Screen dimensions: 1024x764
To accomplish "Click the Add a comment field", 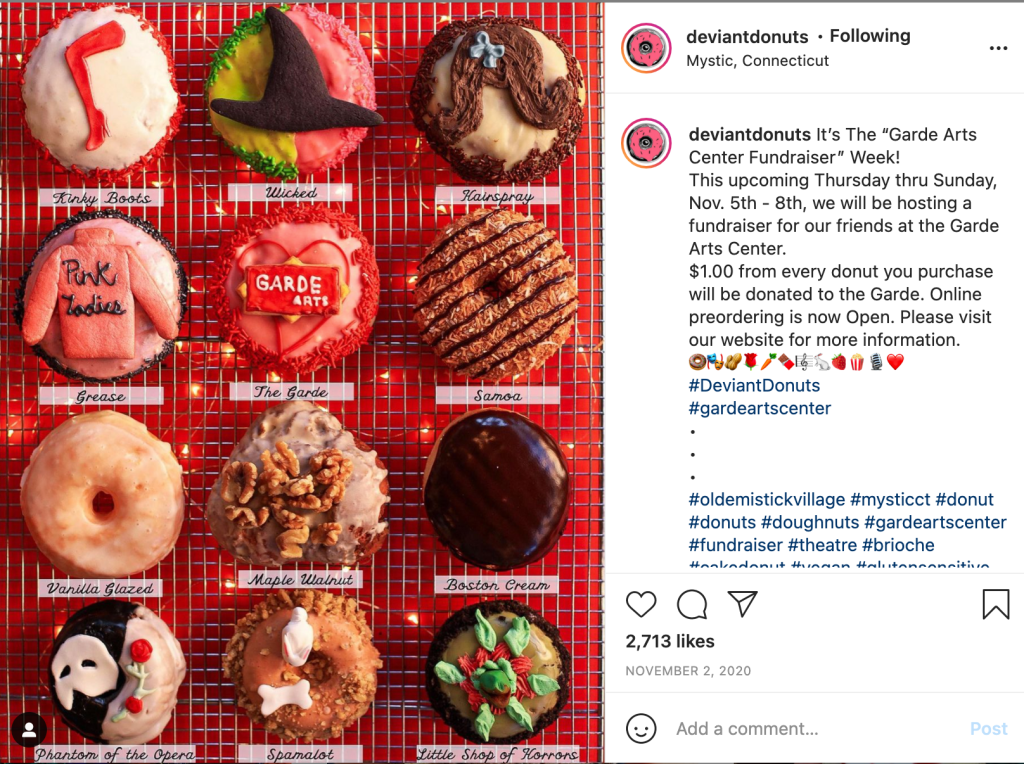I will pyautogui.click(x=816, y=728).
